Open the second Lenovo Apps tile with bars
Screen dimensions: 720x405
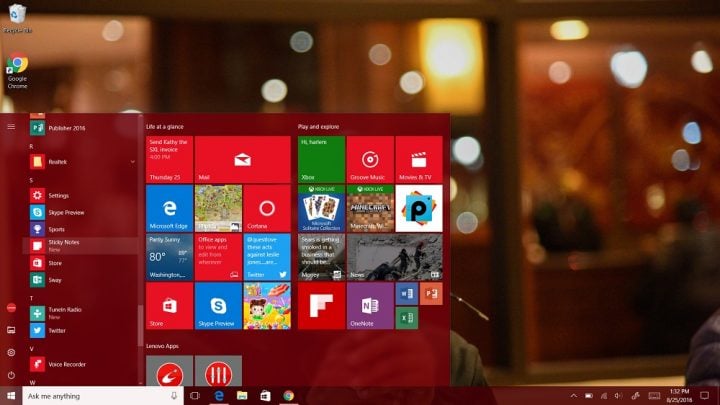coord(218,371)
